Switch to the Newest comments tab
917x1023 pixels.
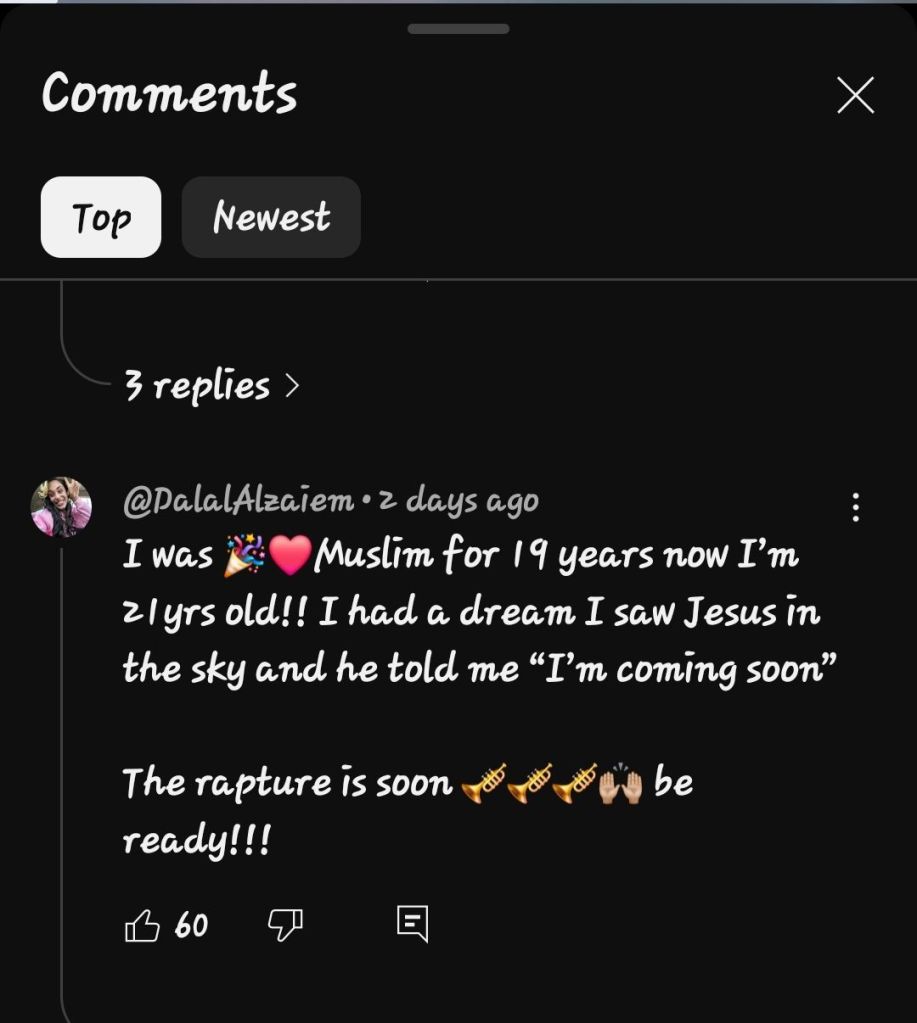pyautogui.click(x=271, y=217)
